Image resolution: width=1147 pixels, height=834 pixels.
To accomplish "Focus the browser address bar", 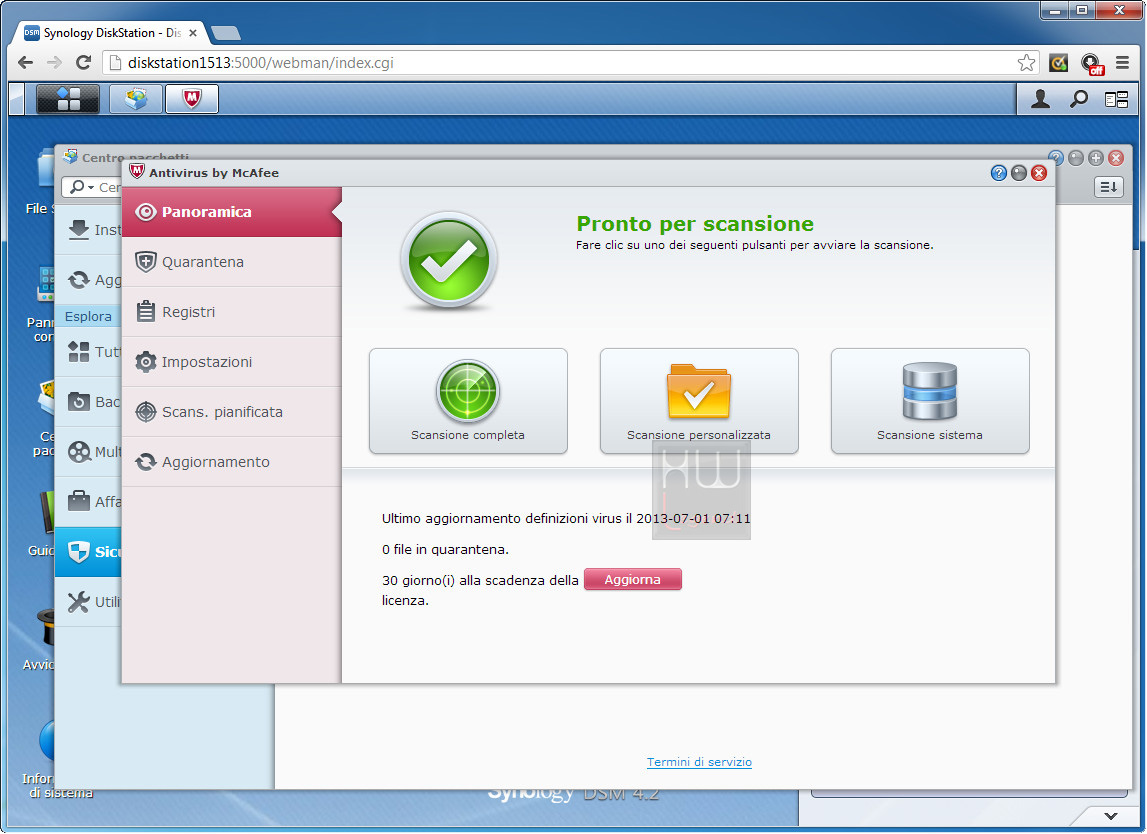I will (x=571, y=63).
